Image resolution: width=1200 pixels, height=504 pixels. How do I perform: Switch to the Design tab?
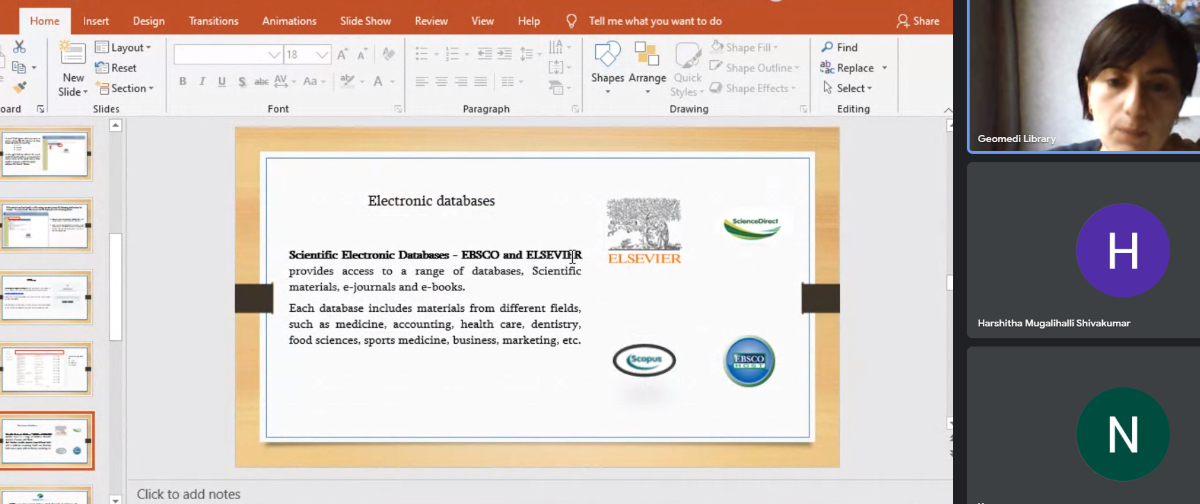click(148, 20)
